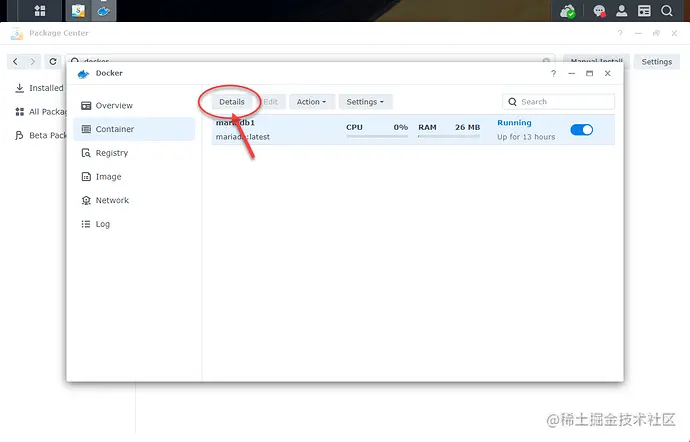Image resolution: width=690 pixels, height=442 pixels.
Task: Go forward in Package Center
Action: tap(33, 62)
